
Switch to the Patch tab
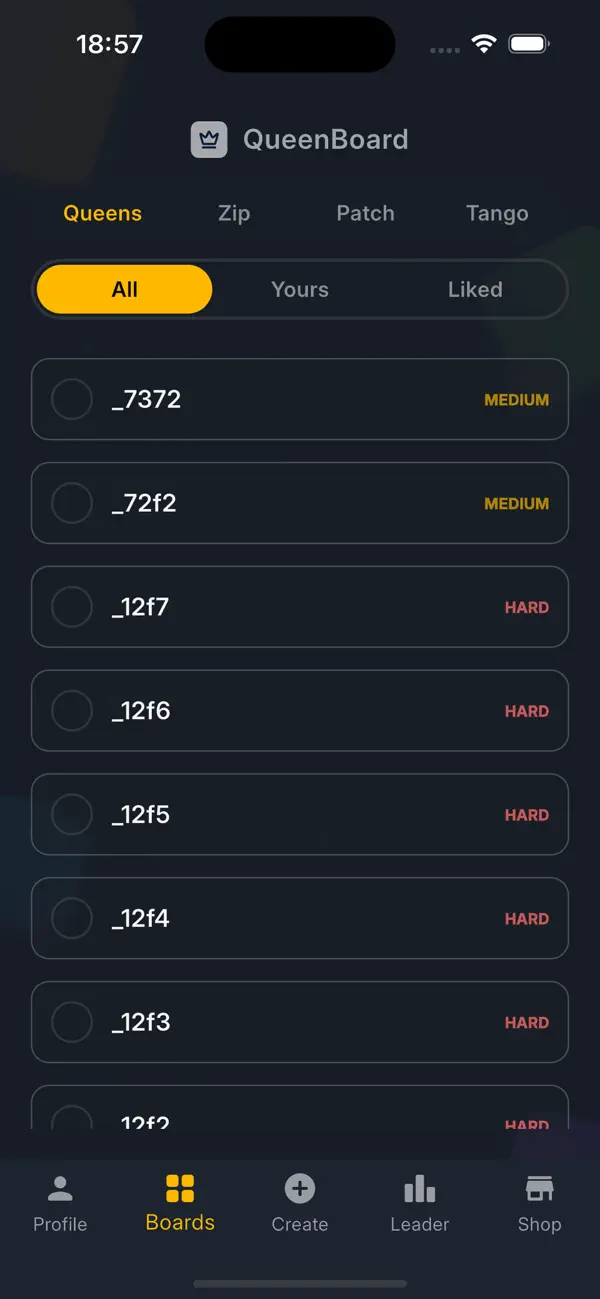click(x=365, y=213)
